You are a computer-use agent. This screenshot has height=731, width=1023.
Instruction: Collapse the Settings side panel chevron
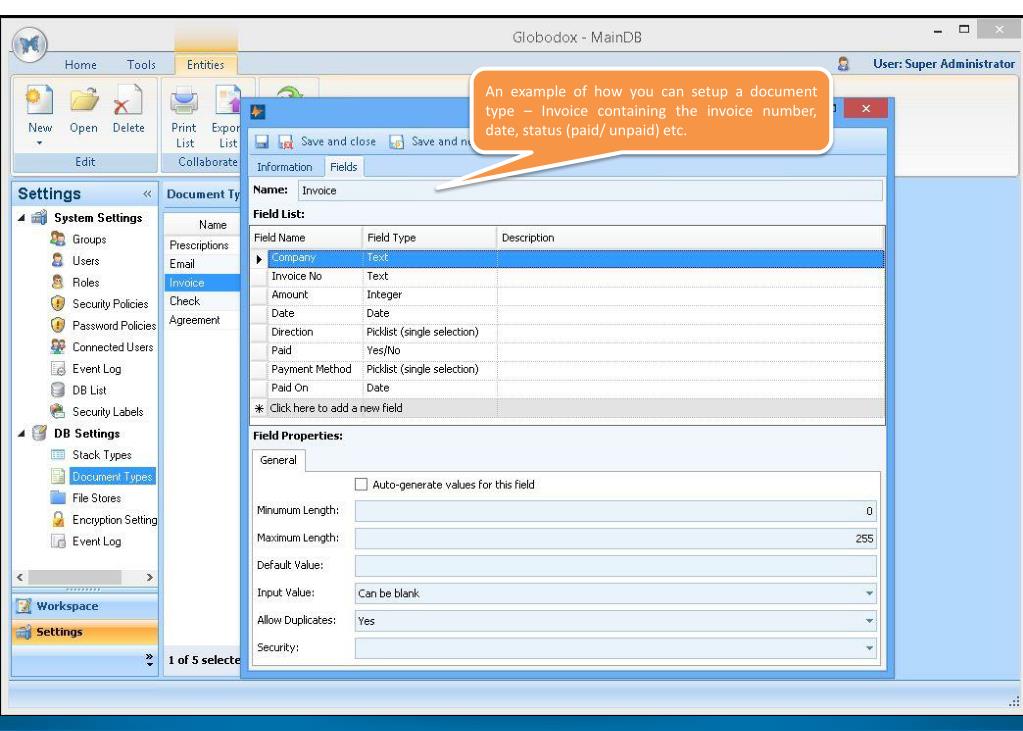pos(147,194)
